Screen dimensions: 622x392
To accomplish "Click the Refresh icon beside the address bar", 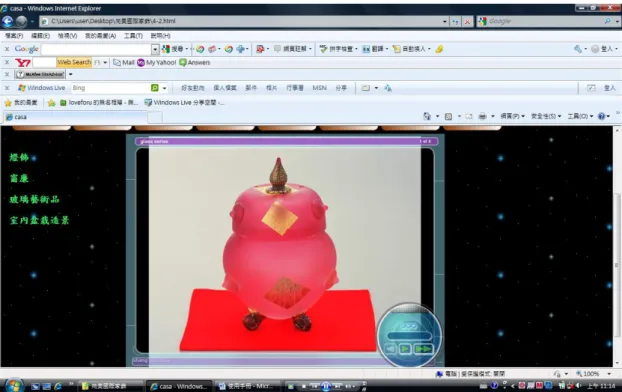I will coord(455,21).
